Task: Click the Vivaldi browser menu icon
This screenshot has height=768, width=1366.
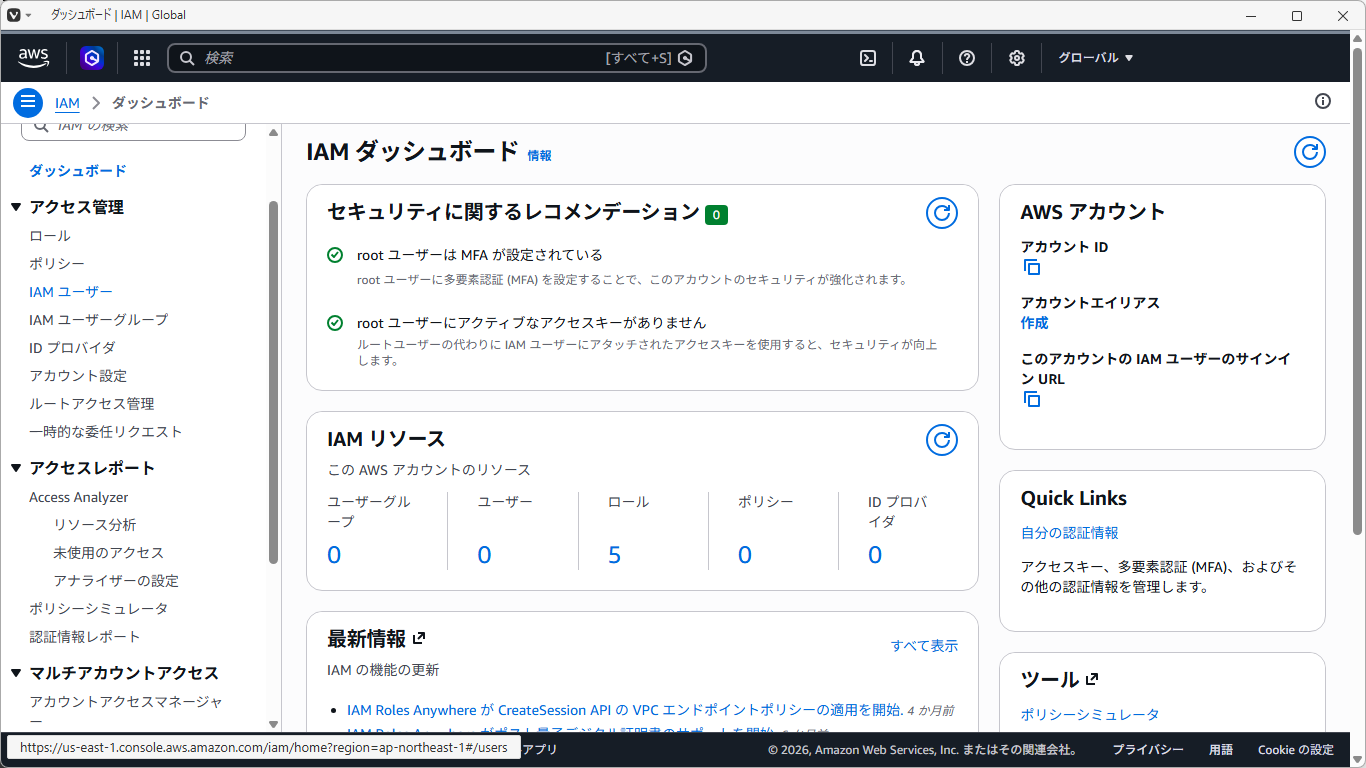Action: [14, 15]
